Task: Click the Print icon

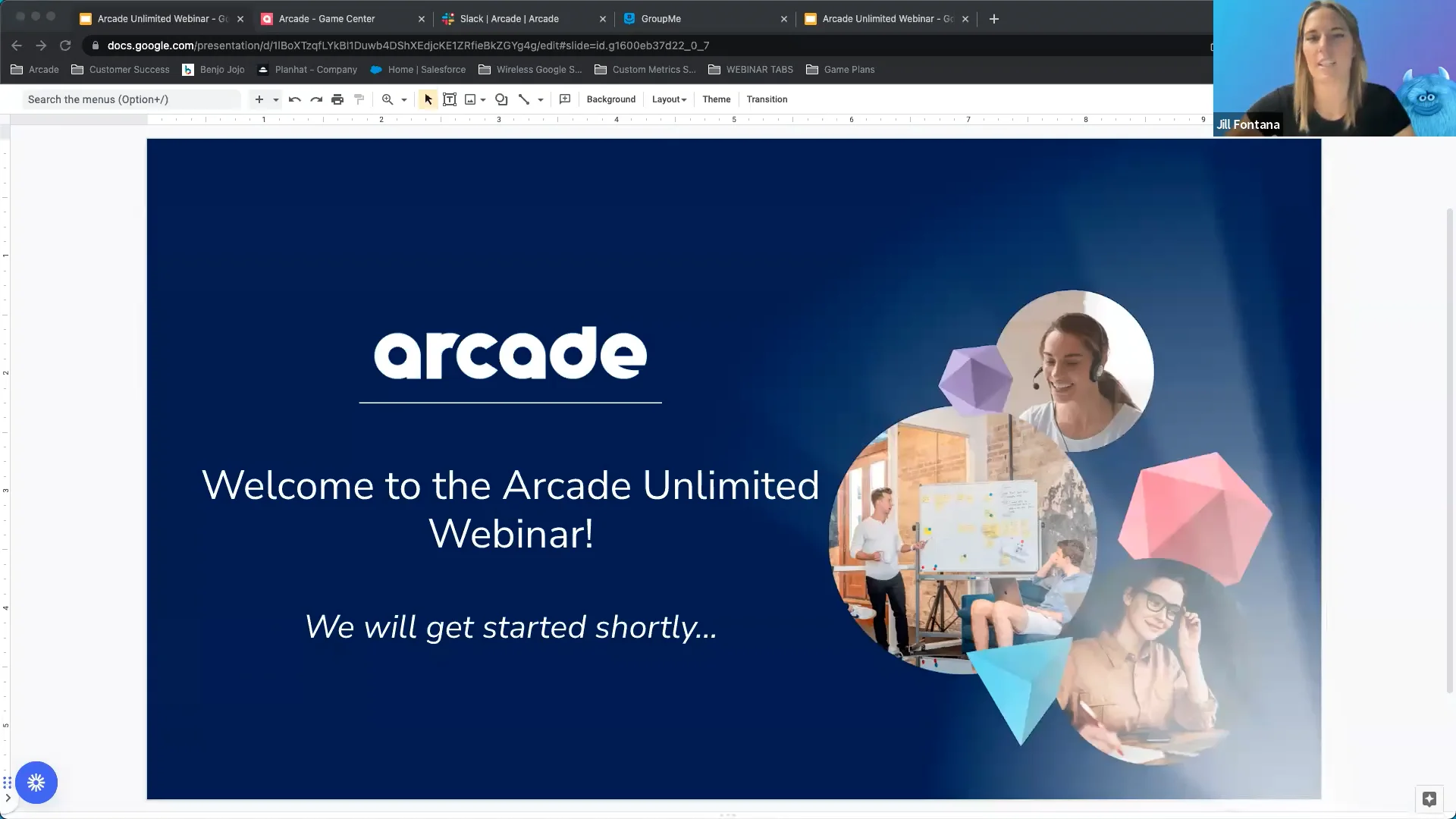Action: click(x=337, y=99)
